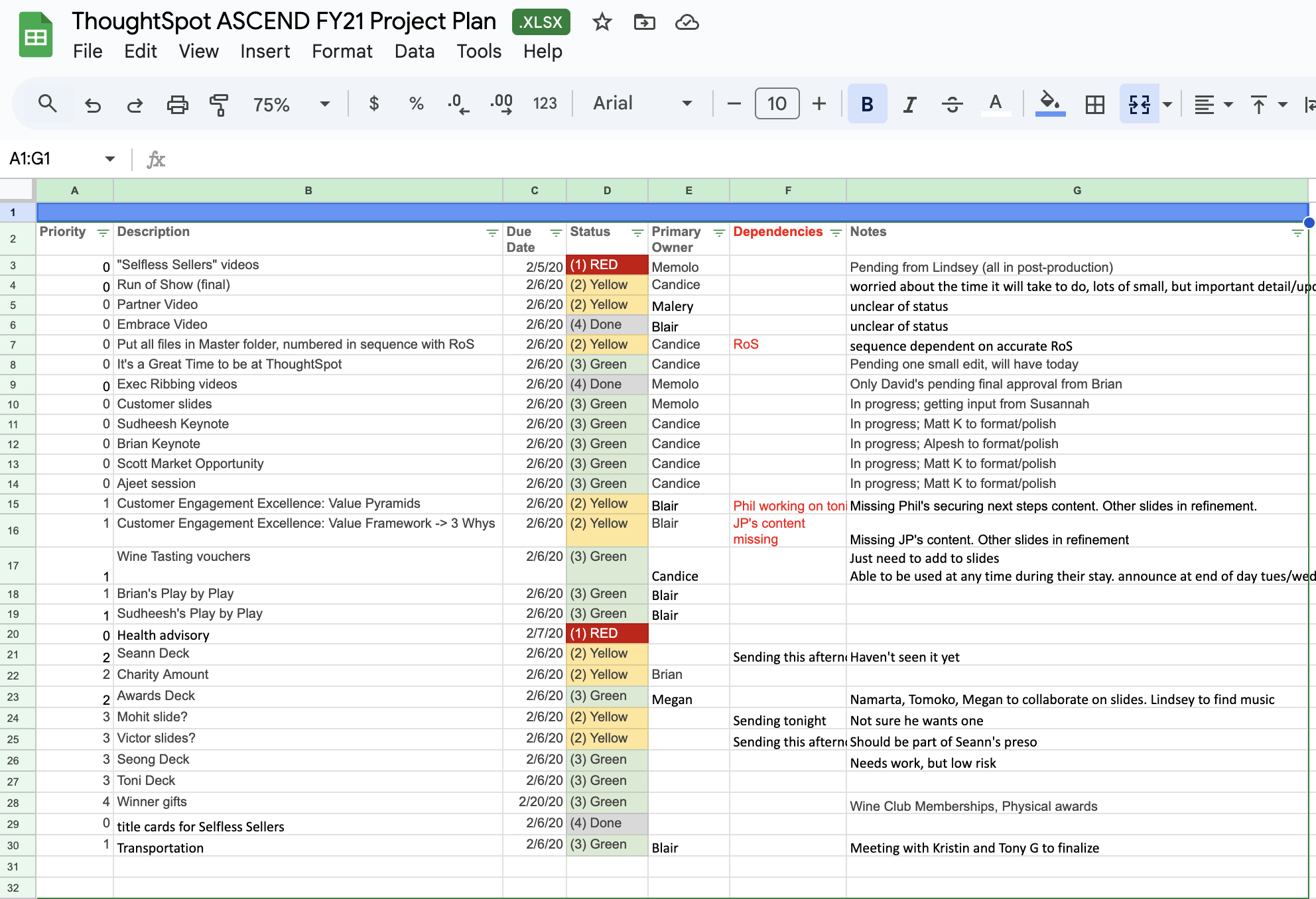Image resolution: width=1316 pixels, height=899 pixels.
Task: Open vertical align dropdown
Action: point(1268,104)
